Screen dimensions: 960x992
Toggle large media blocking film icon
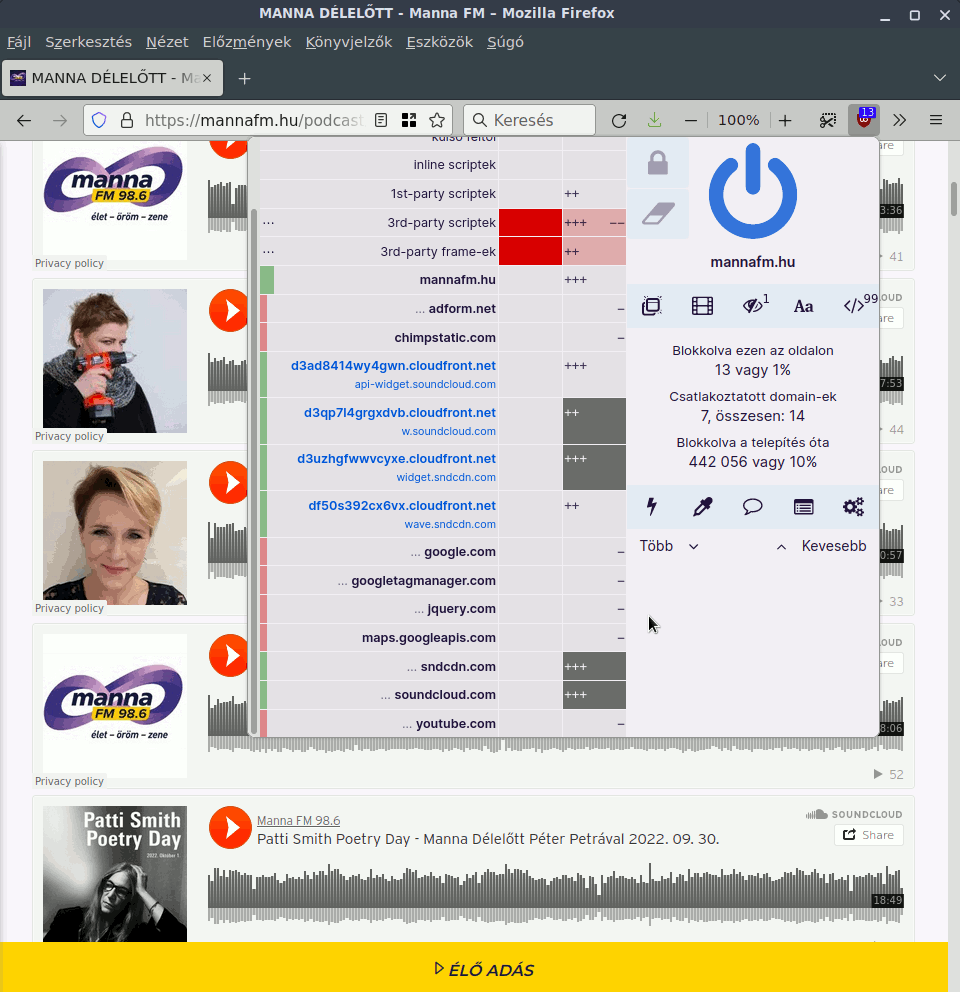pos(702,306)
